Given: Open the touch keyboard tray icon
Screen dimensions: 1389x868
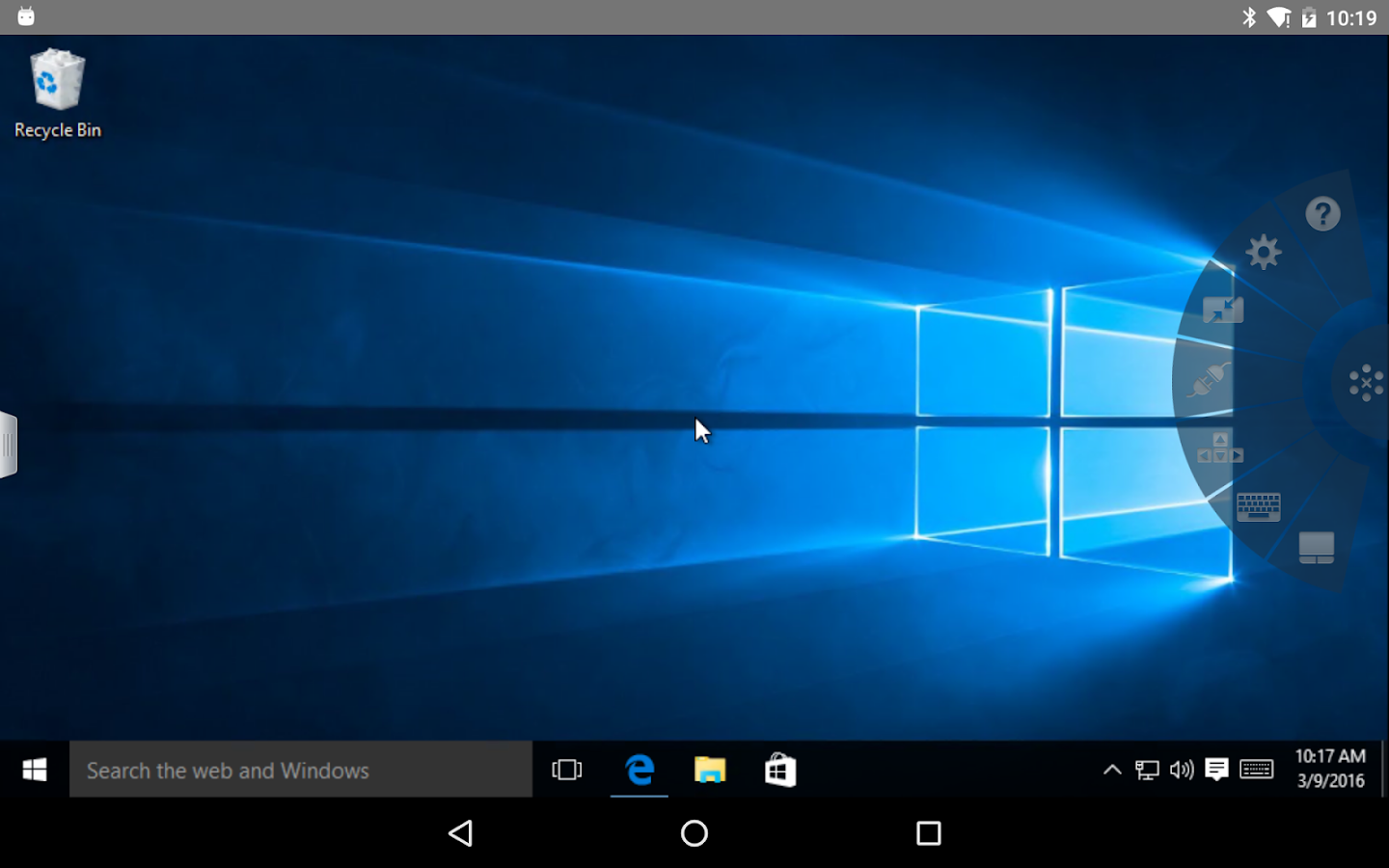Looking at the screenshot, I should coord(1257,770).
